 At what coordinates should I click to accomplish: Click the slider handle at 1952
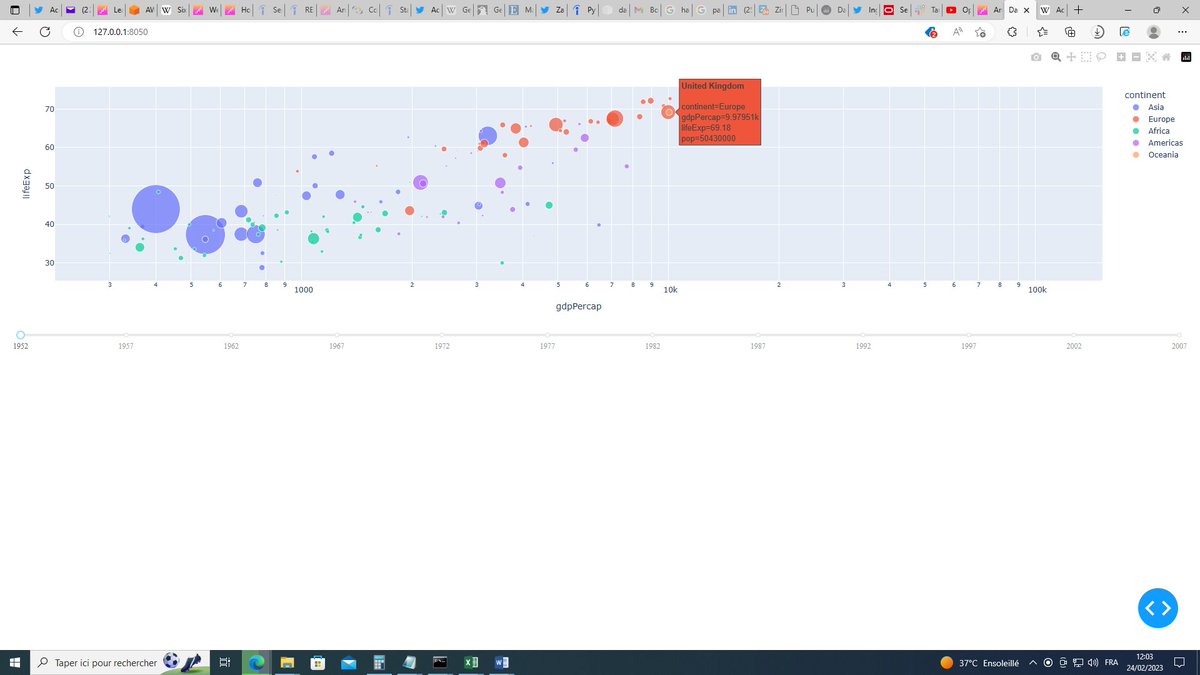20,335
